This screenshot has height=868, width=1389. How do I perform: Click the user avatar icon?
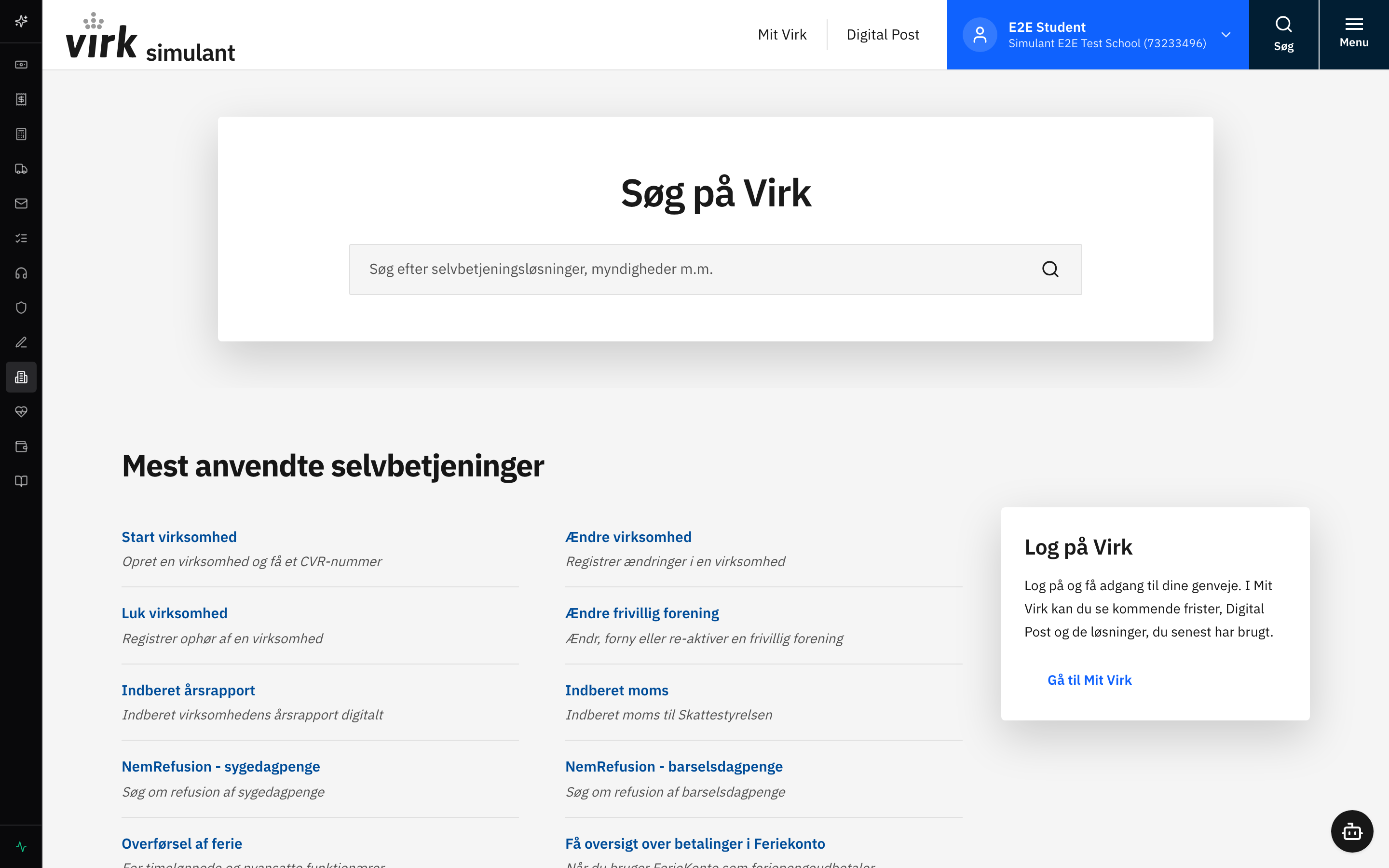[980, 35]
